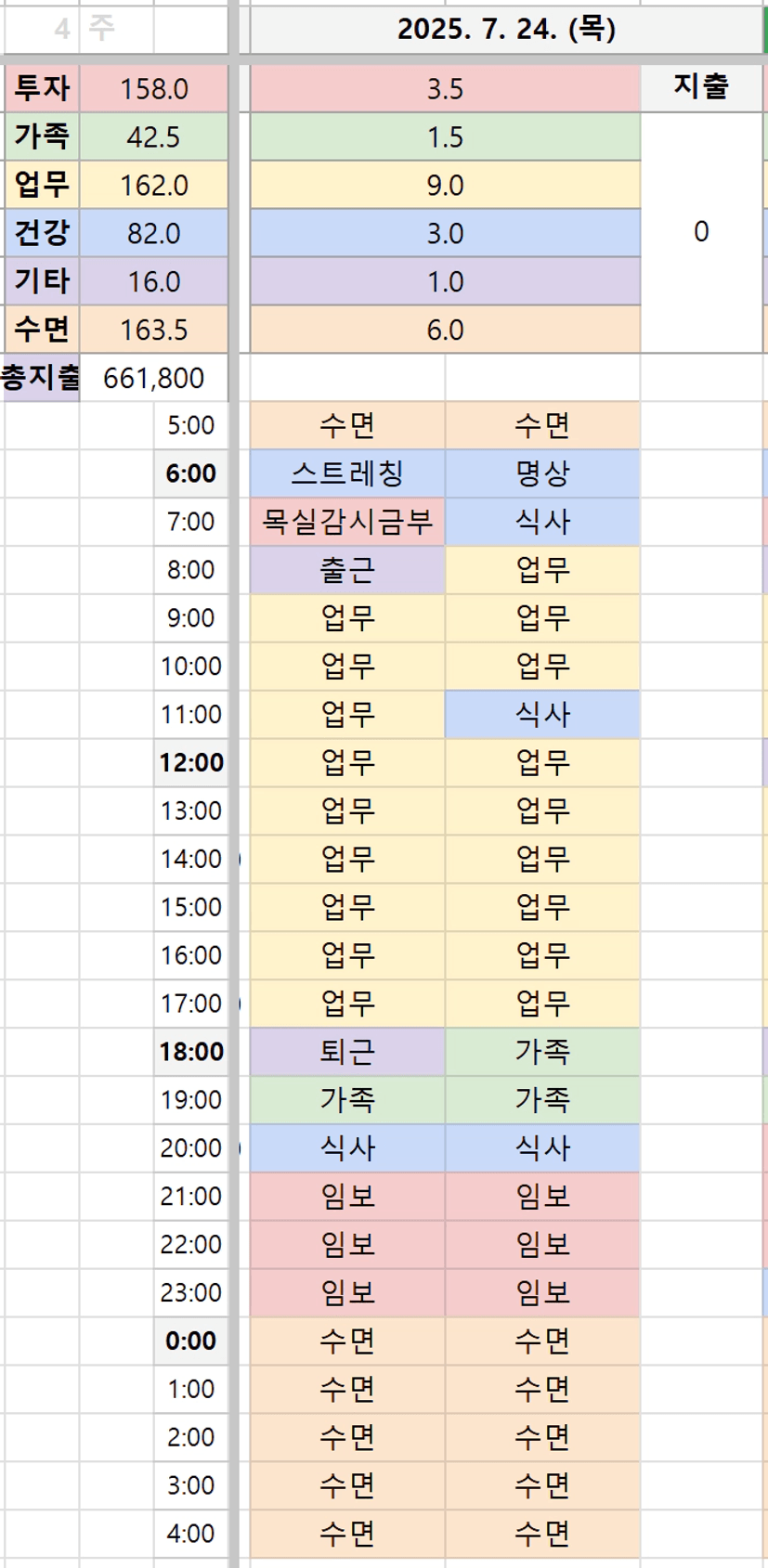Click the date header 2025. 7. 24. (목)
Screen dimensions: 768x1568
click(506, 30)
